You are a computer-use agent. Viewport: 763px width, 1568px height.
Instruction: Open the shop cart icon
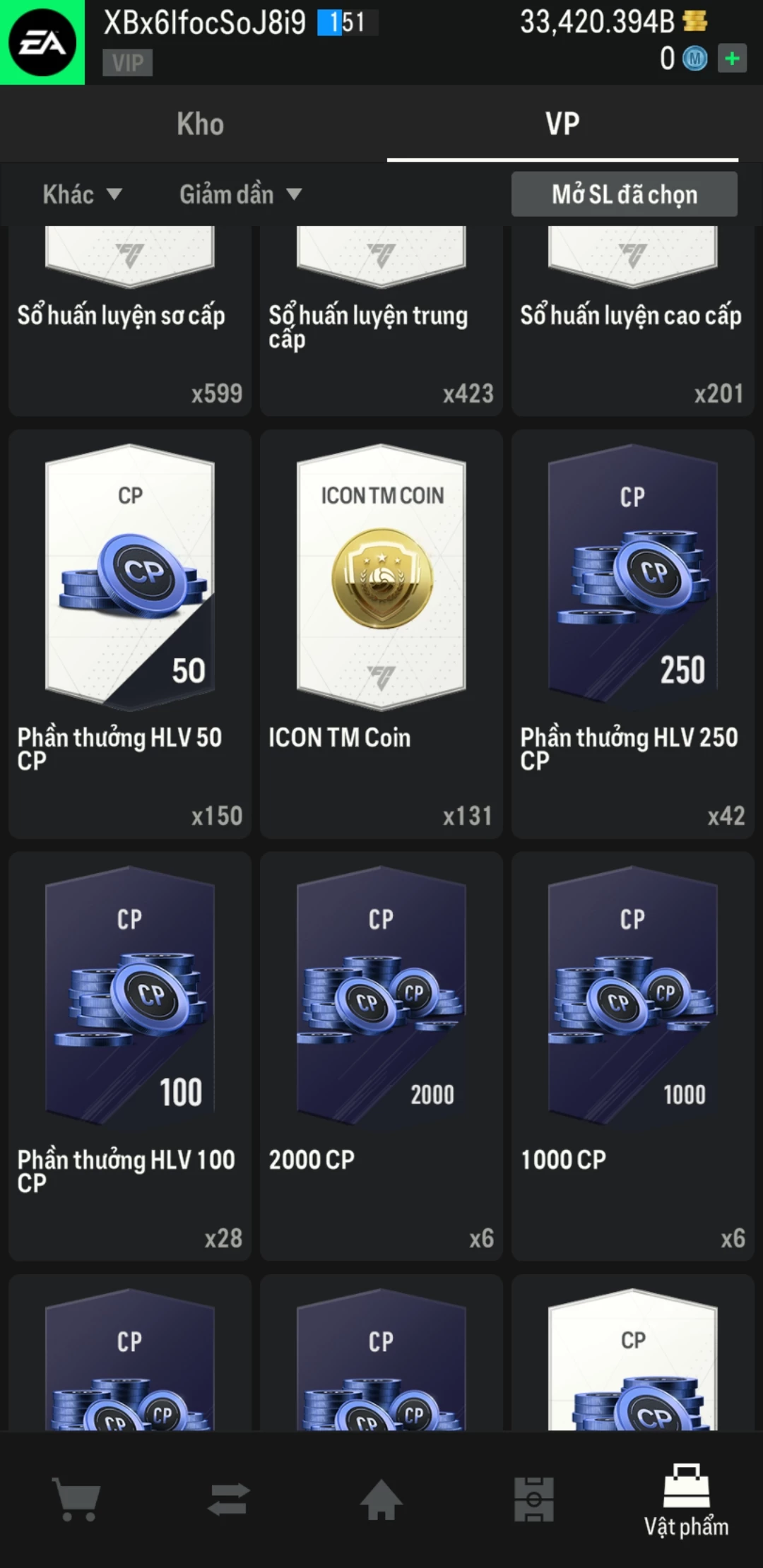pyautogui.click(x=76, y=1499)
